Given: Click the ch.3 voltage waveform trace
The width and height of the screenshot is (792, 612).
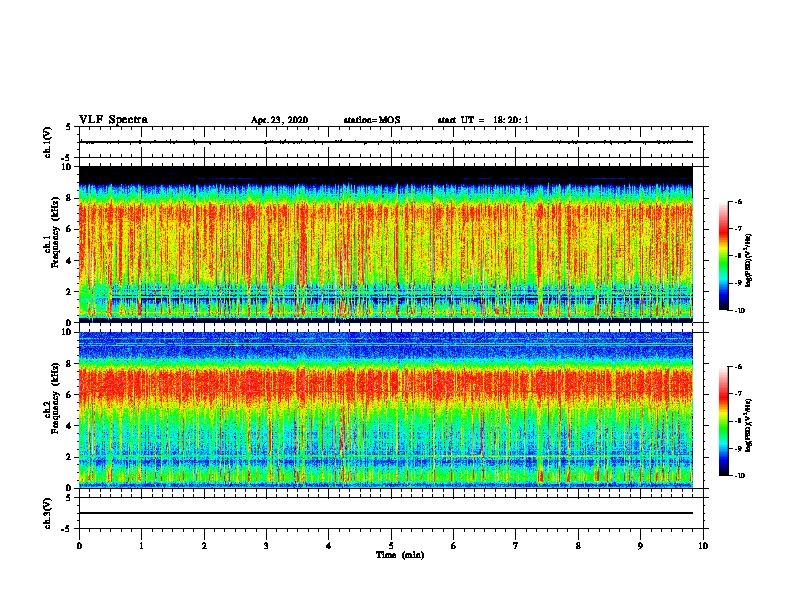Looking at the screenshot, I should (386, 513).
